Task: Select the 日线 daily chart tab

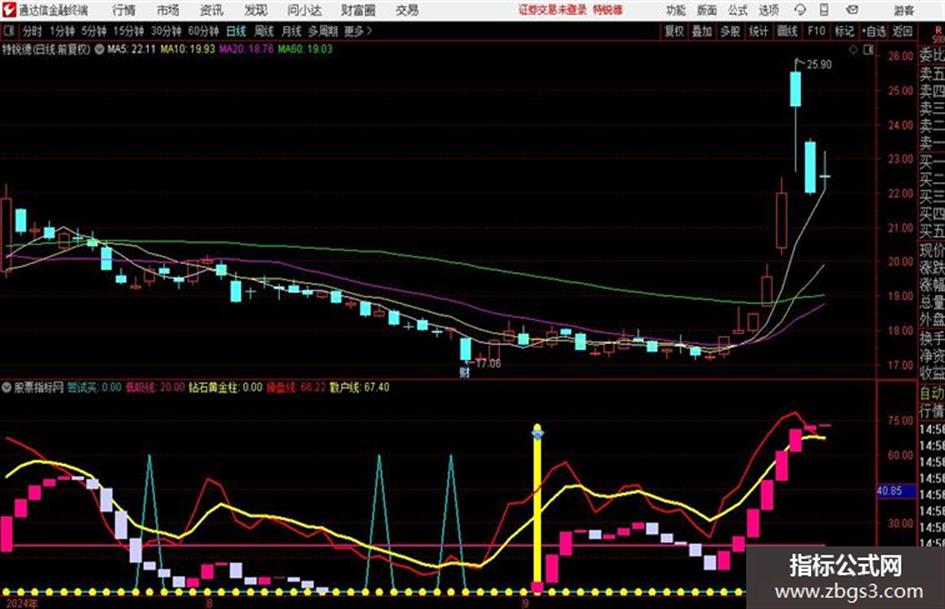Action: (x=236, y=31)
